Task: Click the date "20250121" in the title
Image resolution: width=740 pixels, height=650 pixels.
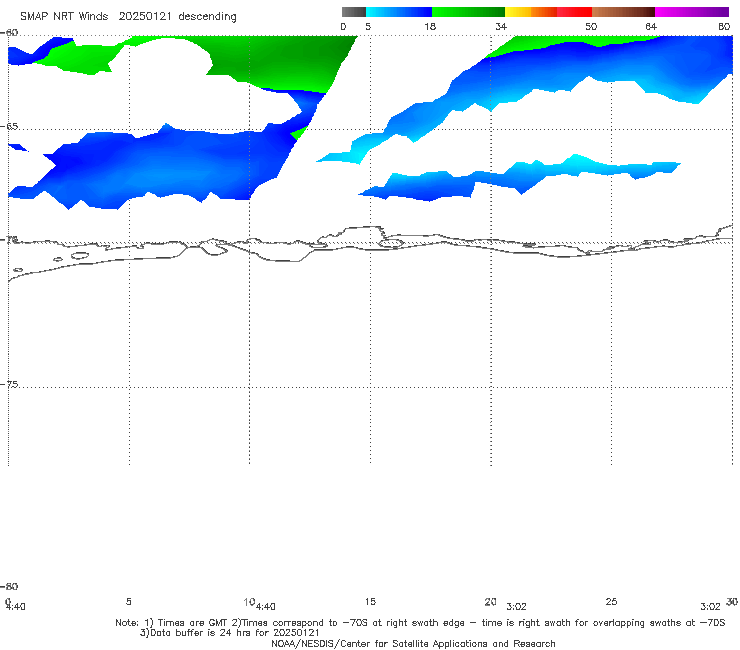Action: 145,16
